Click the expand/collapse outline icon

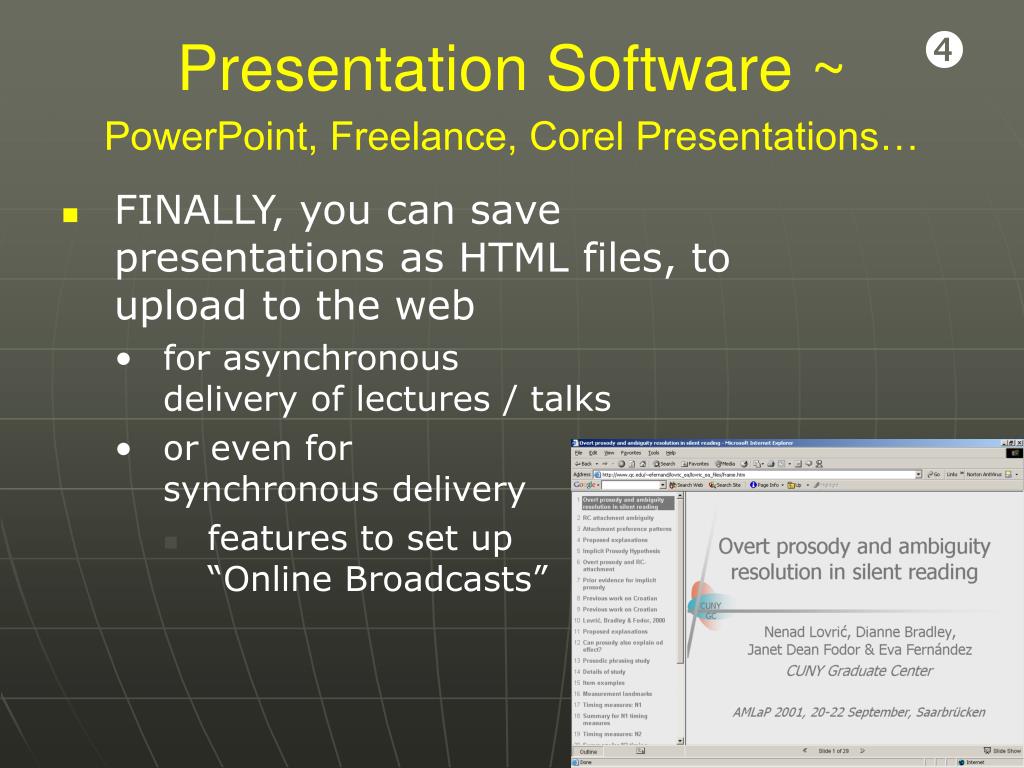[641, 752]
